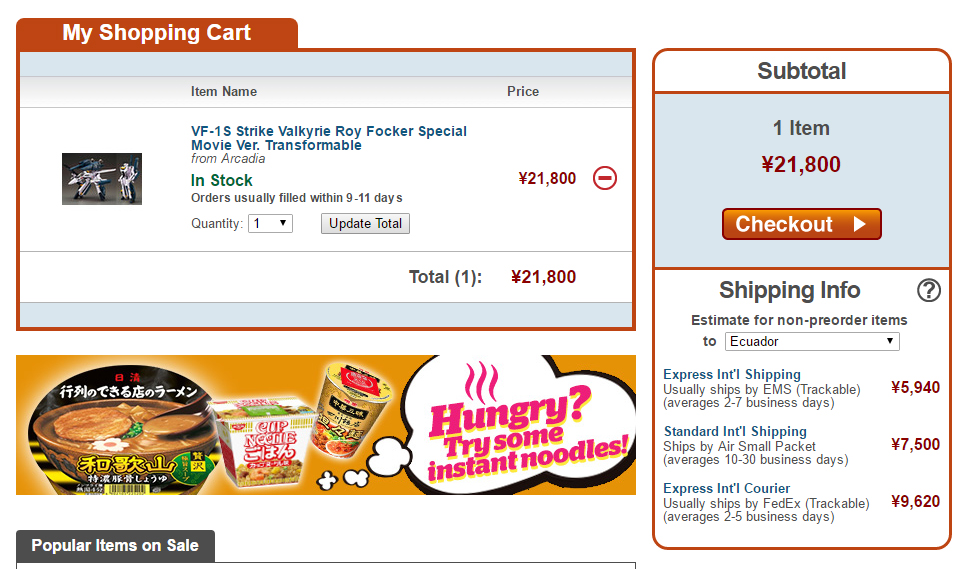Remove item with red minus icon

coord(604,178)
